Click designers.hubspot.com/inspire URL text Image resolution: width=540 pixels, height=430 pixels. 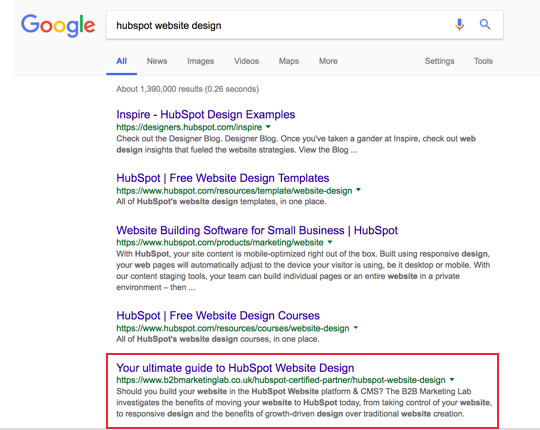pos(189,127)
